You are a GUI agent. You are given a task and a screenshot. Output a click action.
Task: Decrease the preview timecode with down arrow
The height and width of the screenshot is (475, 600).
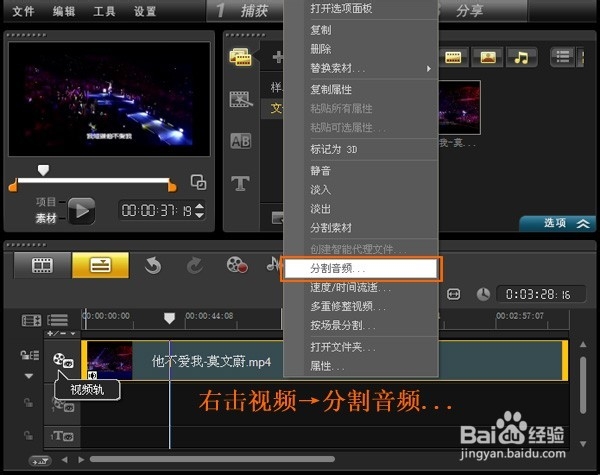point(199,215)
